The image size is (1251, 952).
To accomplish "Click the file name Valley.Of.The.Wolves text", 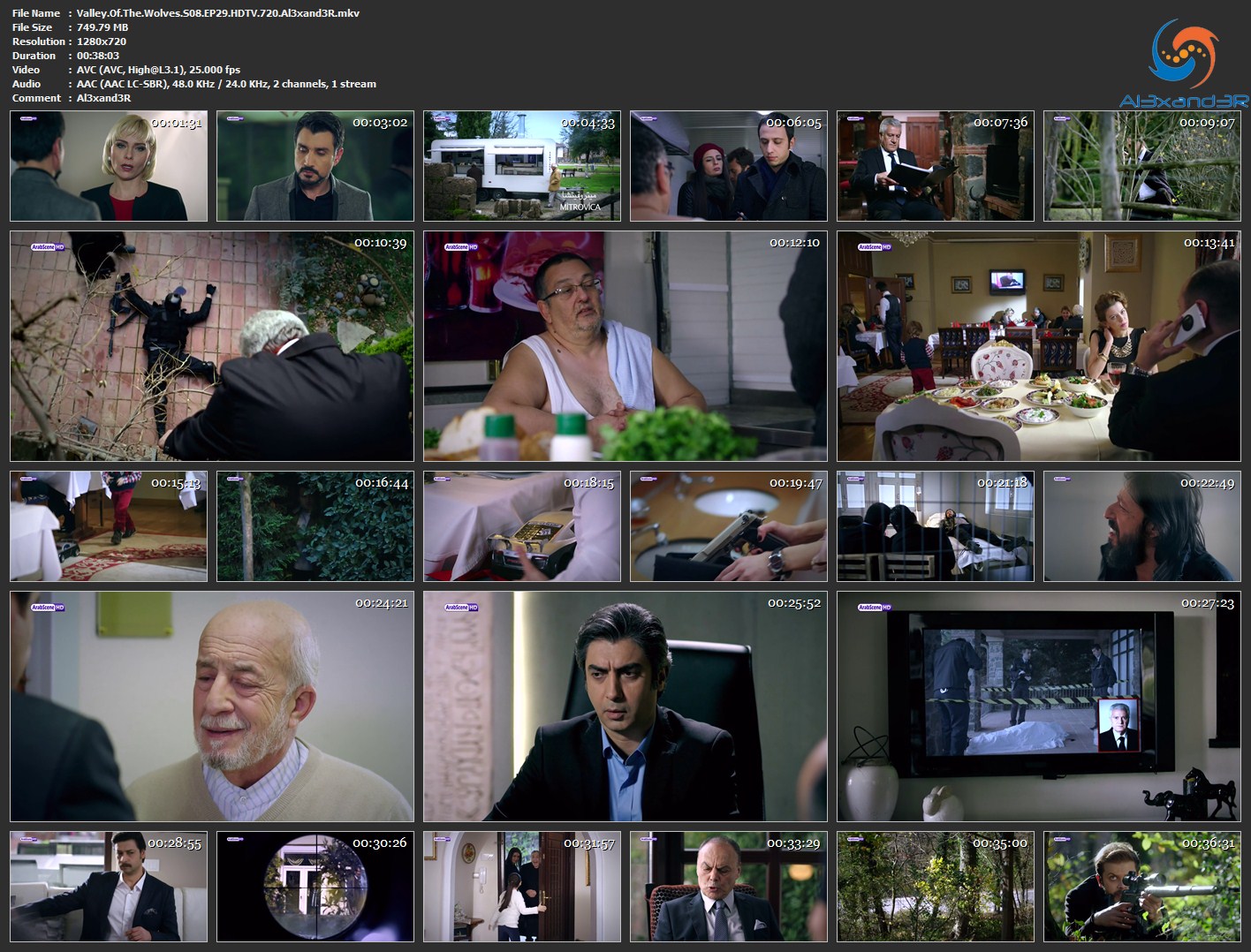I will coord(217,13).
